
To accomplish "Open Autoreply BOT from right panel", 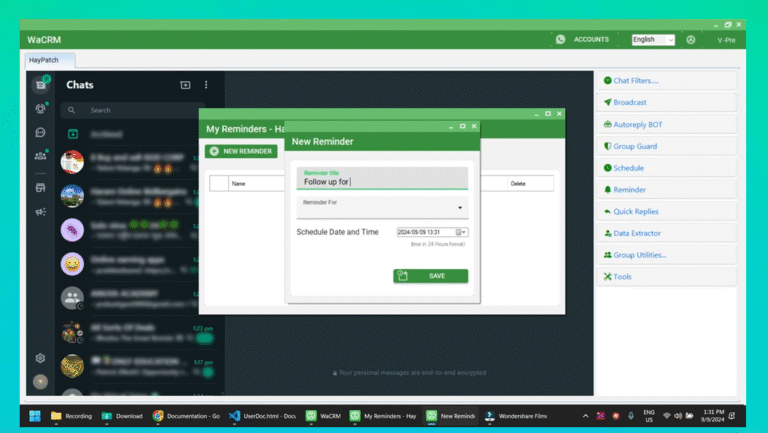I will 637,124.
